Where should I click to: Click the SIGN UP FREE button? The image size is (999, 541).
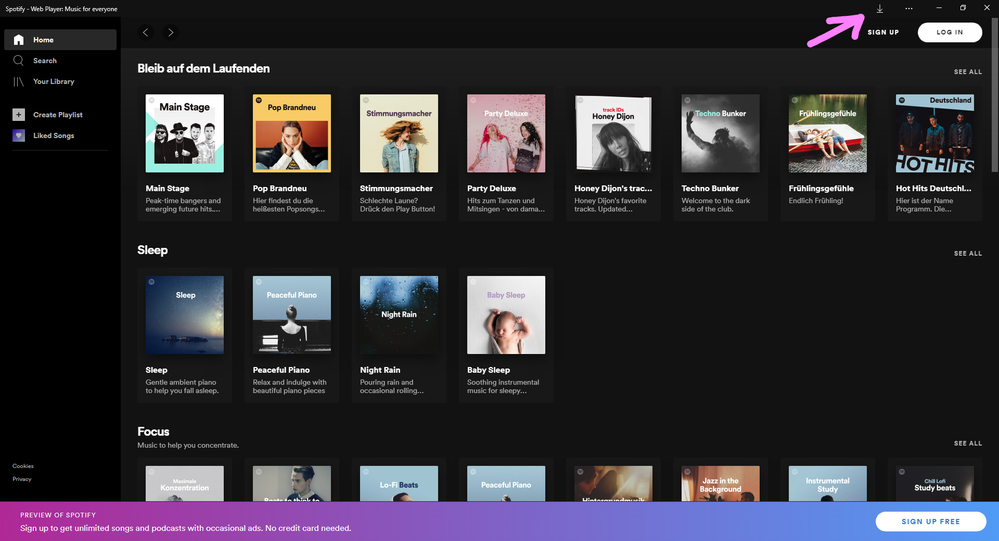[930, 521]
